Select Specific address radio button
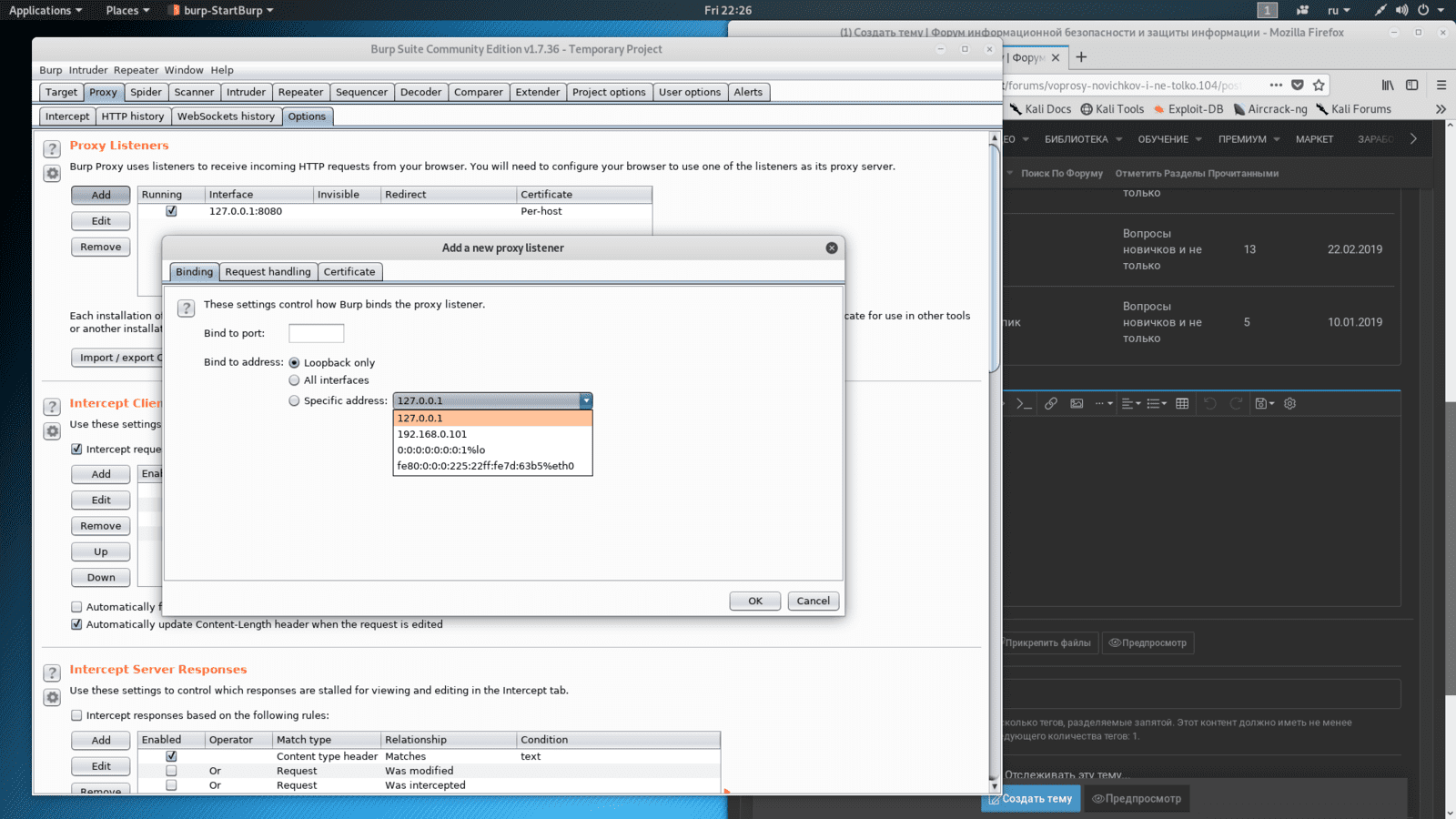The image size is (1456, 819). coord(294,400)
